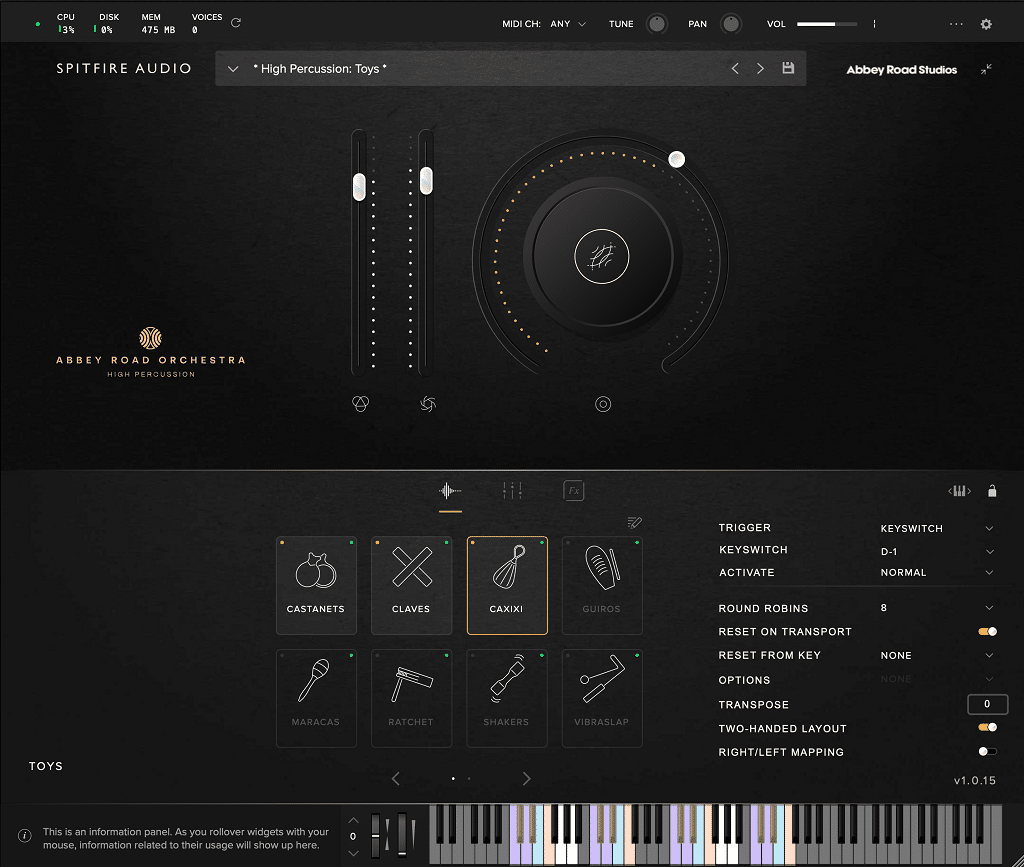Click the PAN knob
This screenshot has width=1024, height=867.
click(731, 24)
